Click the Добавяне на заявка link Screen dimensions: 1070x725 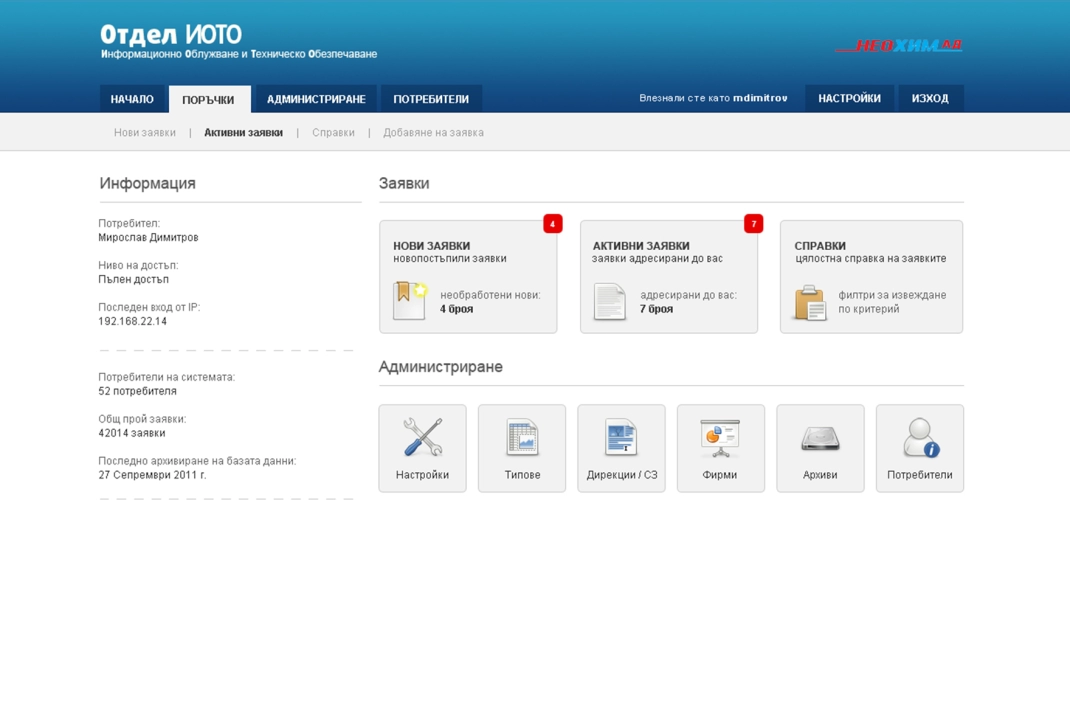[433, 132]
